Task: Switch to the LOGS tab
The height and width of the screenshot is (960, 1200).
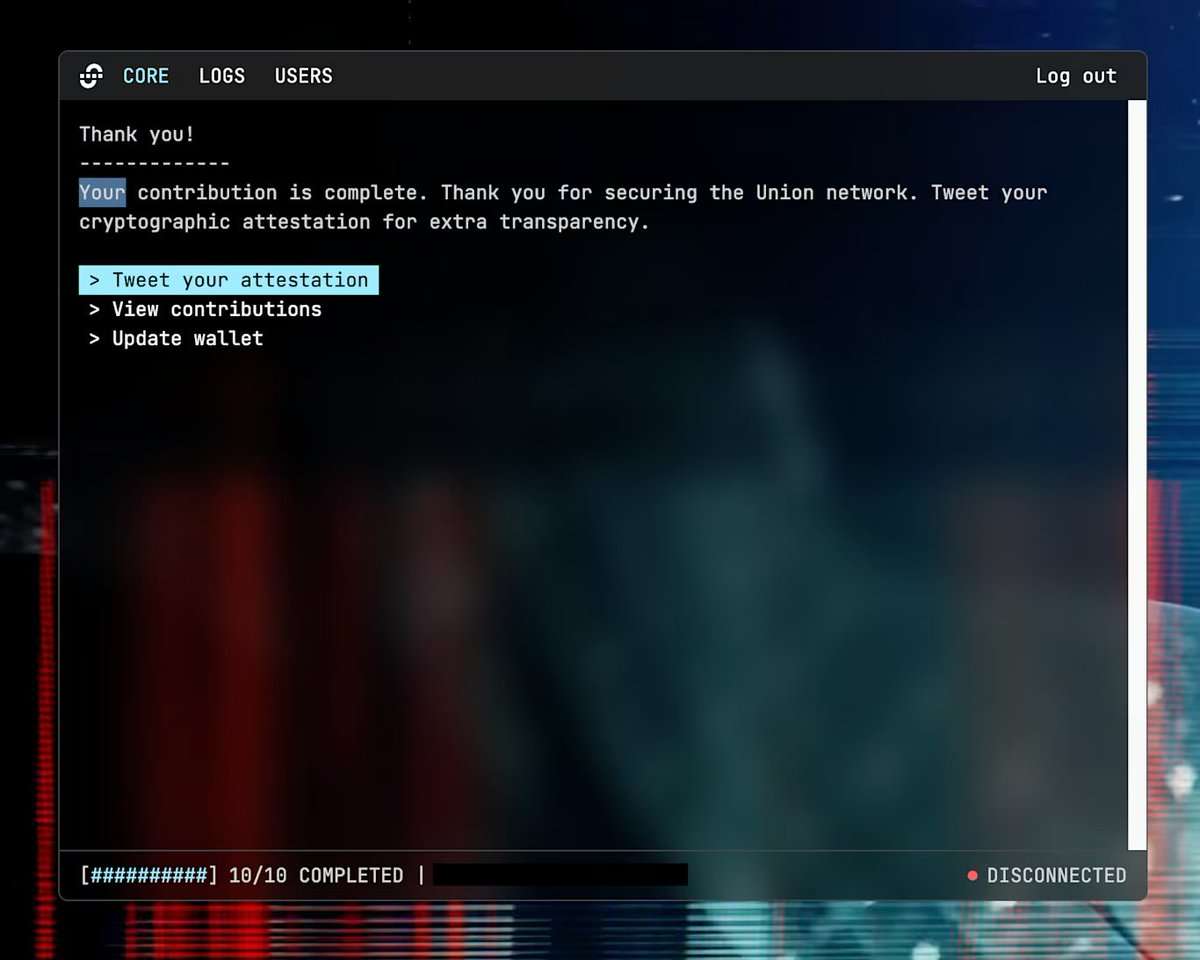Action: (222, 76)
